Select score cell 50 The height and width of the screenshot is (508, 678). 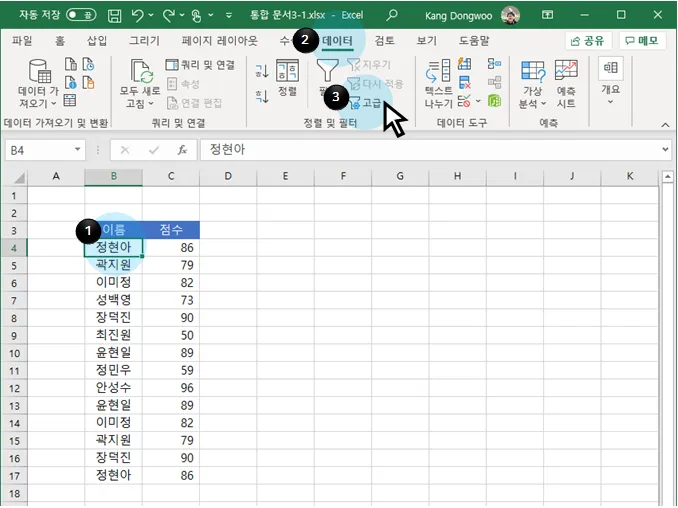click(171, 335)
